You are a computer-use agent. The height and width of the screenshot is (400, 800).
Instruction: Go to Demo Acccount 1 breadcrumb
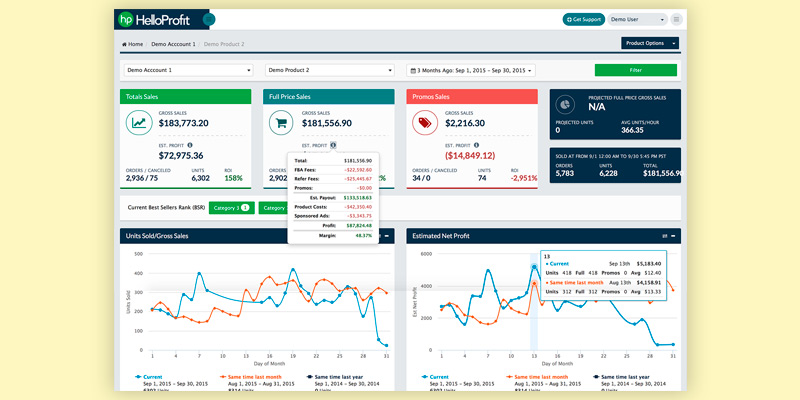173,44
